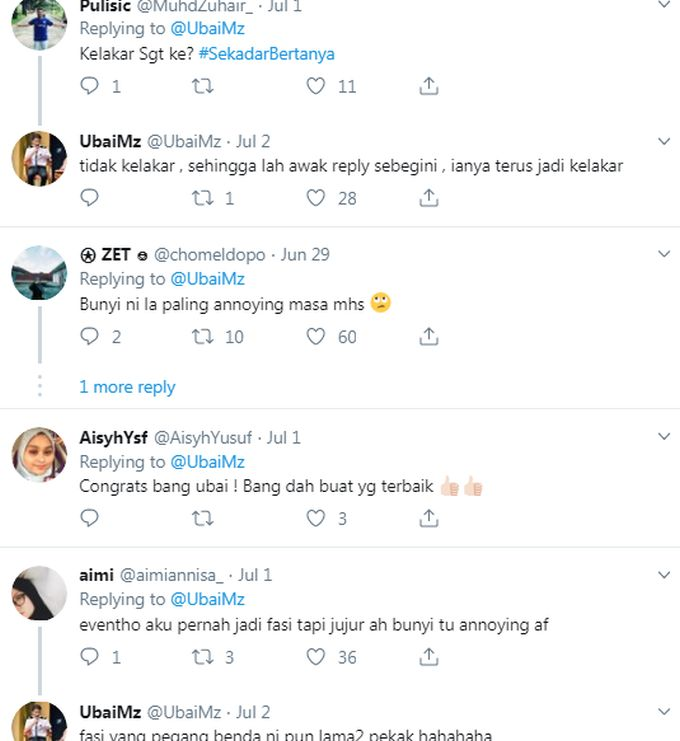Like Pulisic's "Kelakar Sgt ke?" tweet
The height and width of the screenshot is (741, 680).
316,86
